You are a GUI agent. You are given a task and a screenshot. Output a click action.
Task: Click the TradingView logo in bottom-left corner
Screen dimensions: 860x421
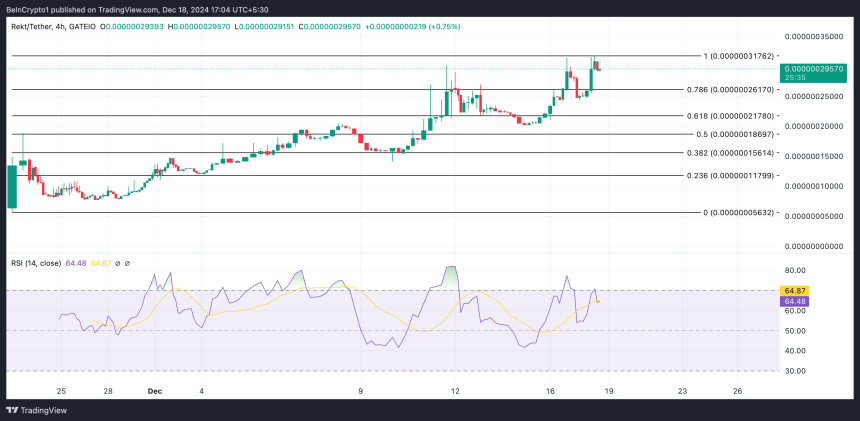coord(36,410)
